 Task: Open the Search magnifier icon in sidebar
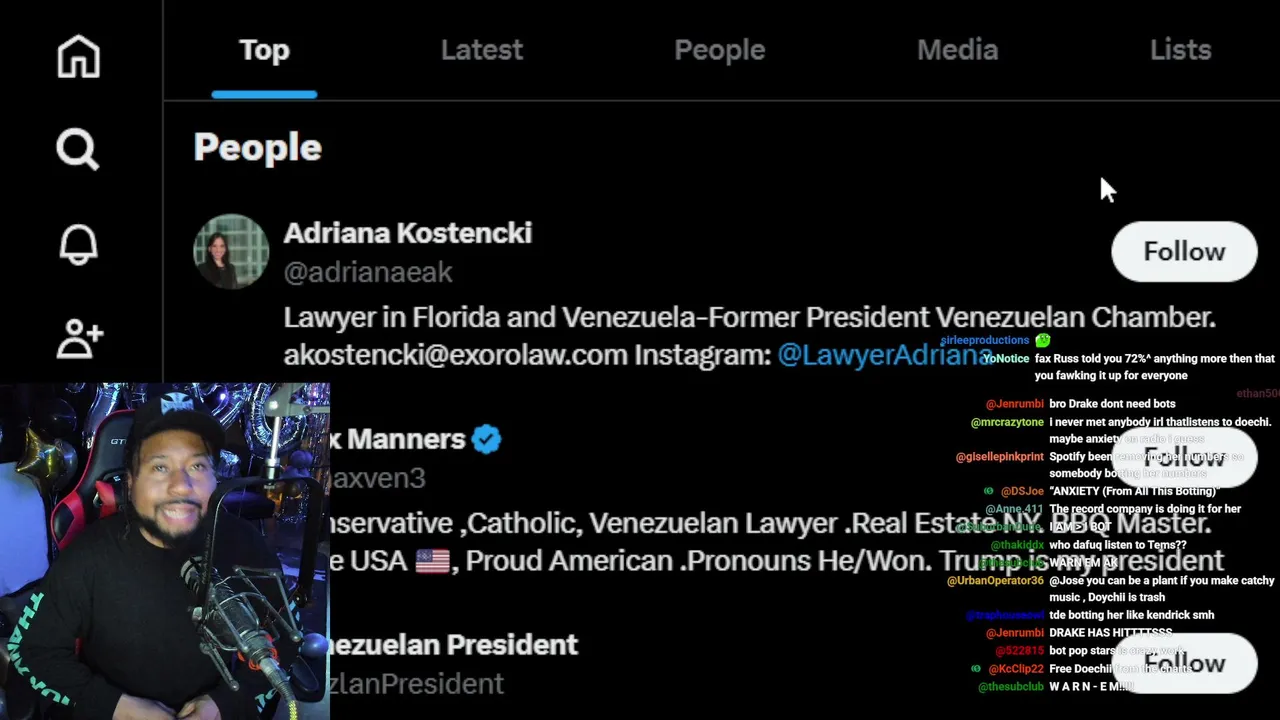coord(78,150)
